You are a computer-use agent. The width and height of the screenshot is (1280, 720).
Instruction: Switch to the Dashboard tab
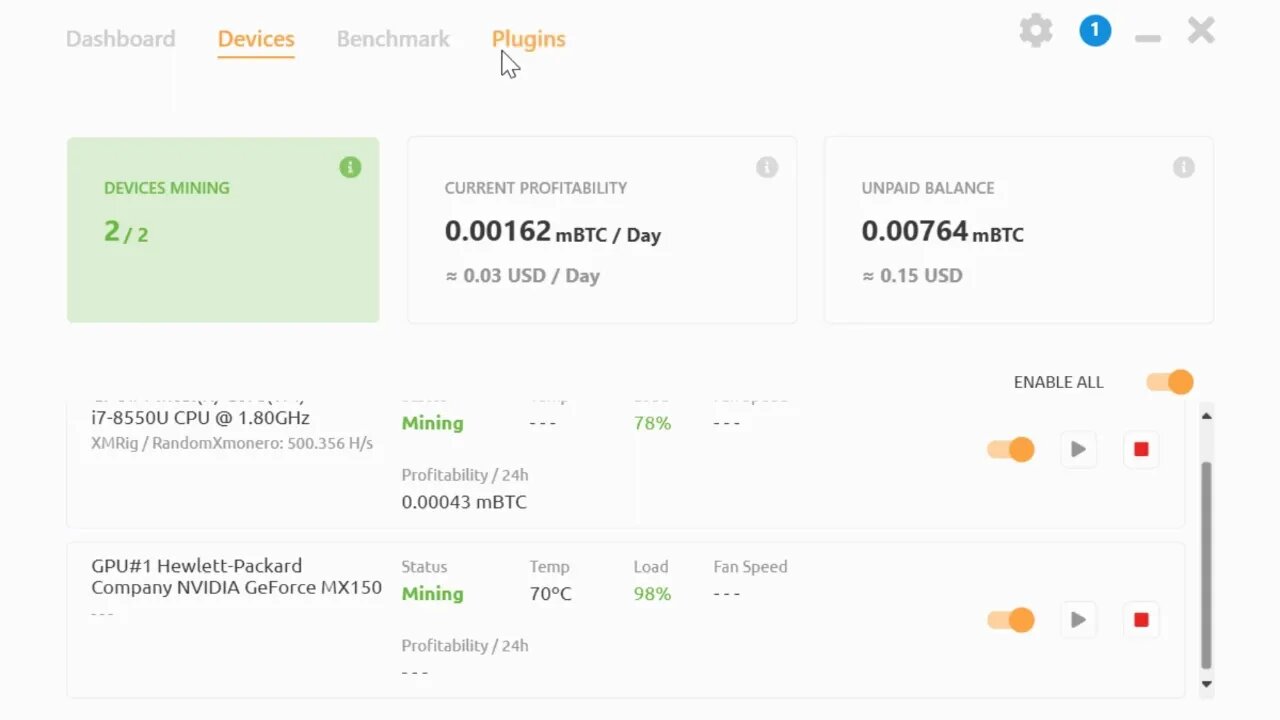click(x=120, y=39)
